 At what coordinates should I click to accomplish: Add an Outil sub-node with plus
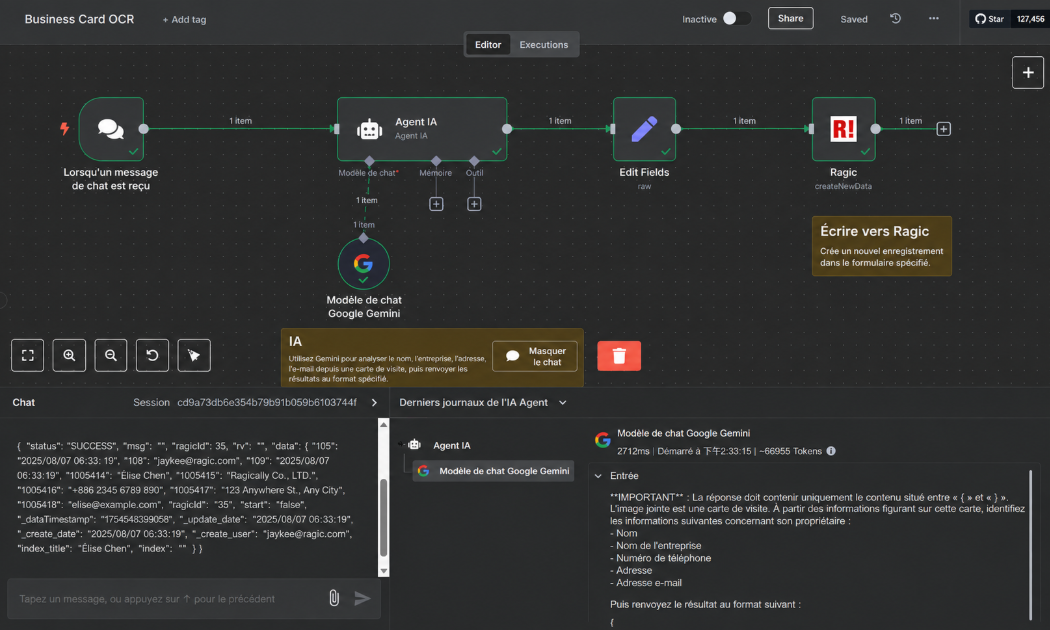tap(474, 204)
